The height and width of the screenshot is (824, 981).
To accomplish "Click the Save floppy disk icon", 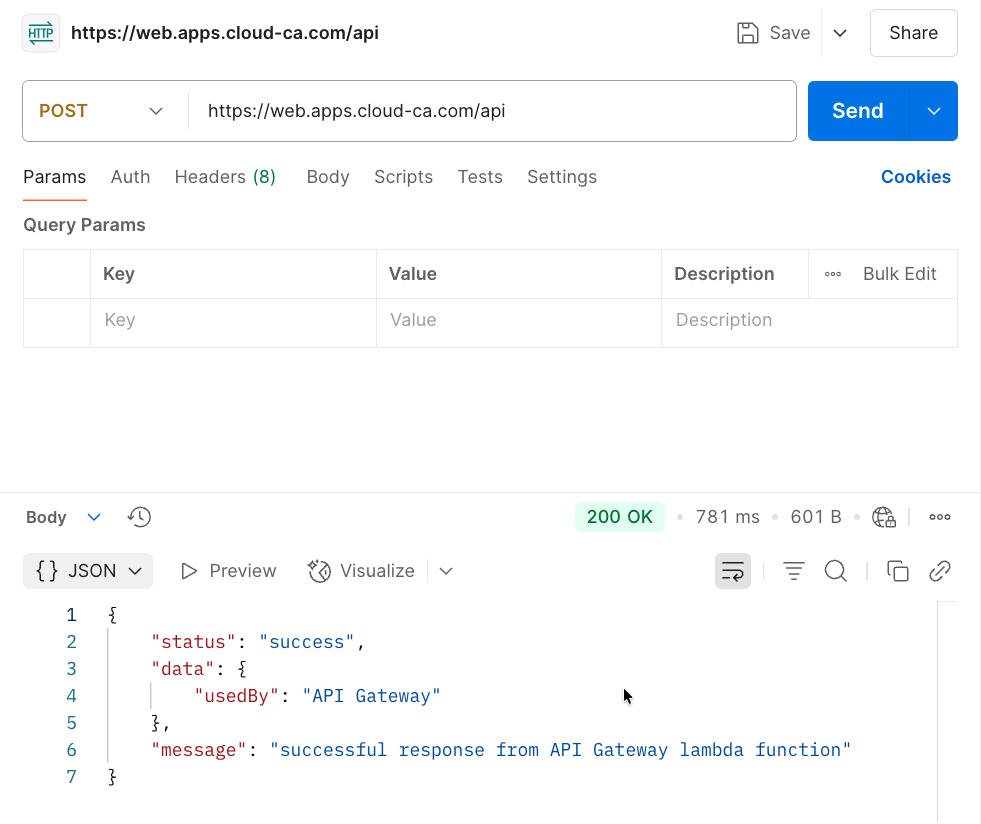I will coord(748,33).
